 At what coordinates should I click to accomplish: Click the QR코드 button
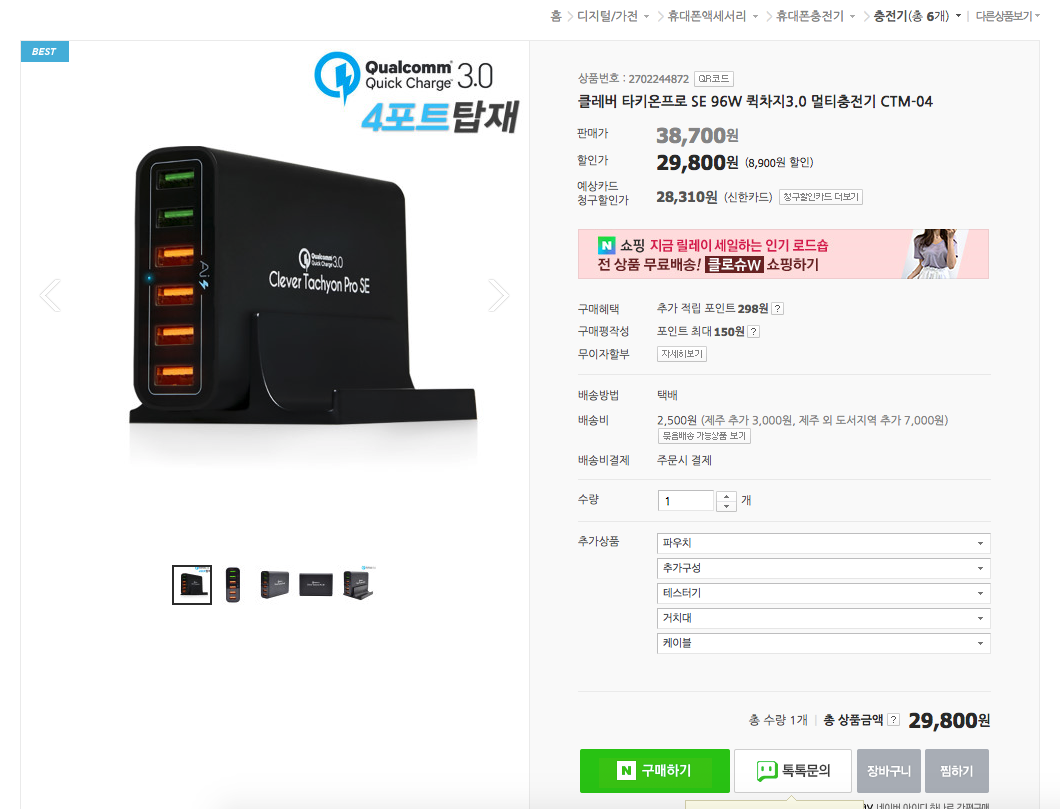pyautogui.click(x=714, y=79)
